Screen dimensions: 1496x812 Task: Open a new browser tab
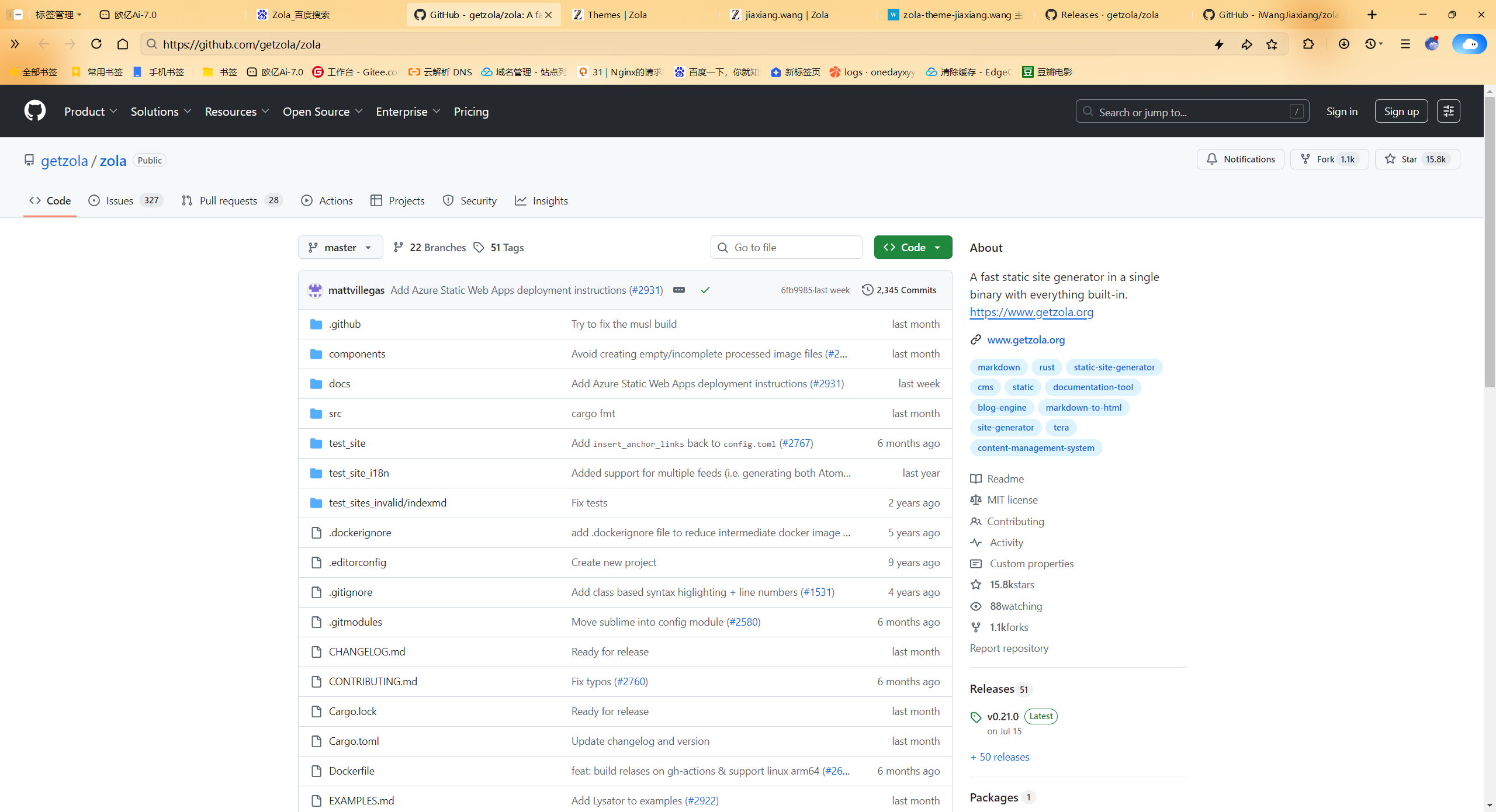tap(1372, 15)
